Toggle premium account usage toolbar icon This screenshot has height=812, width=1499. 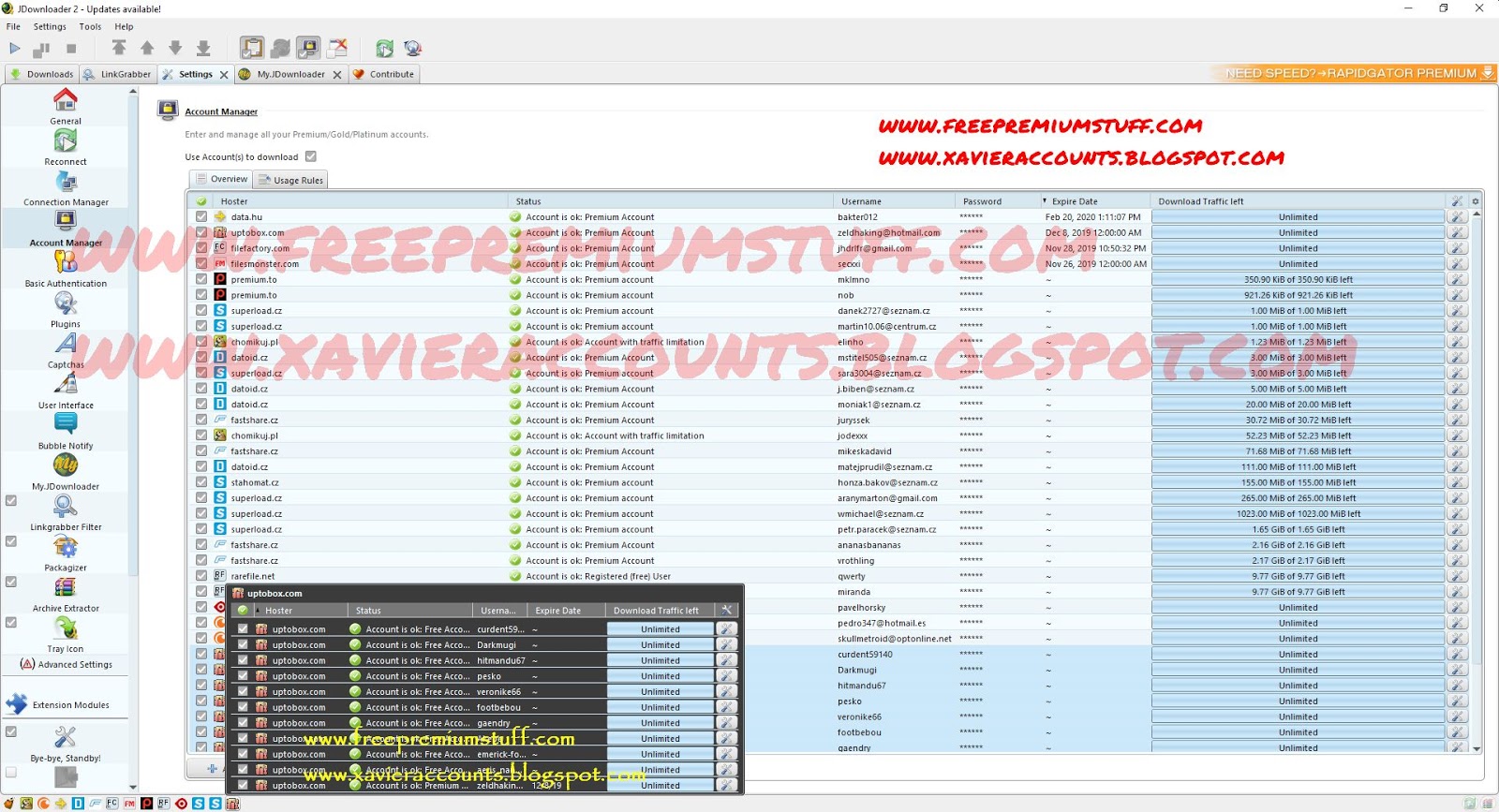308,48
